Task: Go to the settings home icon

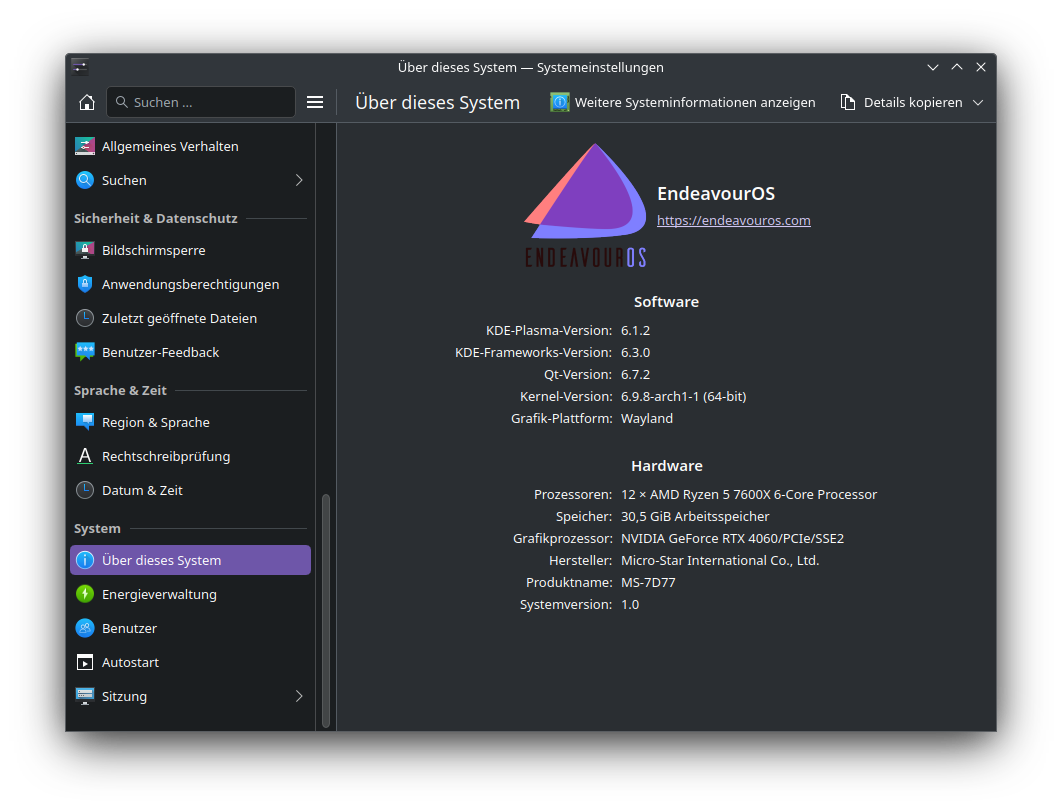Action: click(87, 102)
